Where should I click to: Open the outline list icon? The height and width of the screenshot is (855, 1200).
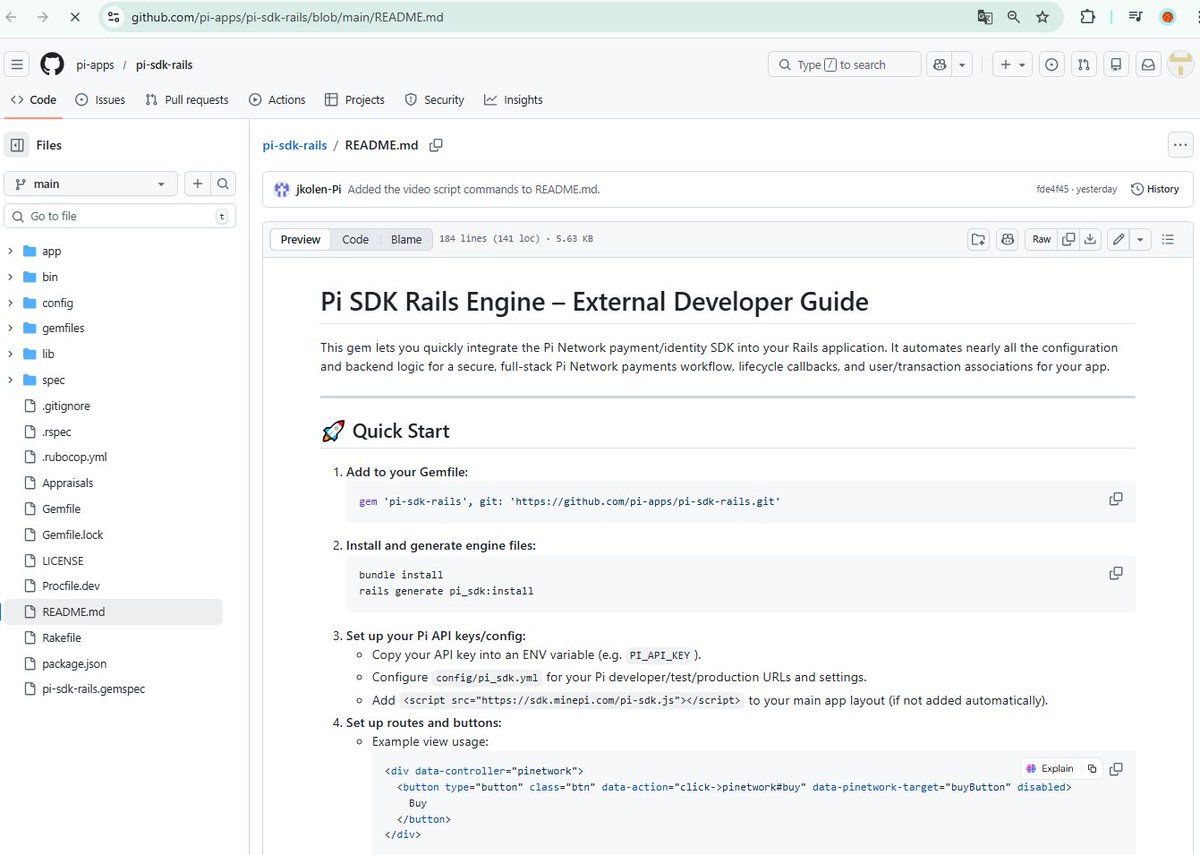(1168, 239)
